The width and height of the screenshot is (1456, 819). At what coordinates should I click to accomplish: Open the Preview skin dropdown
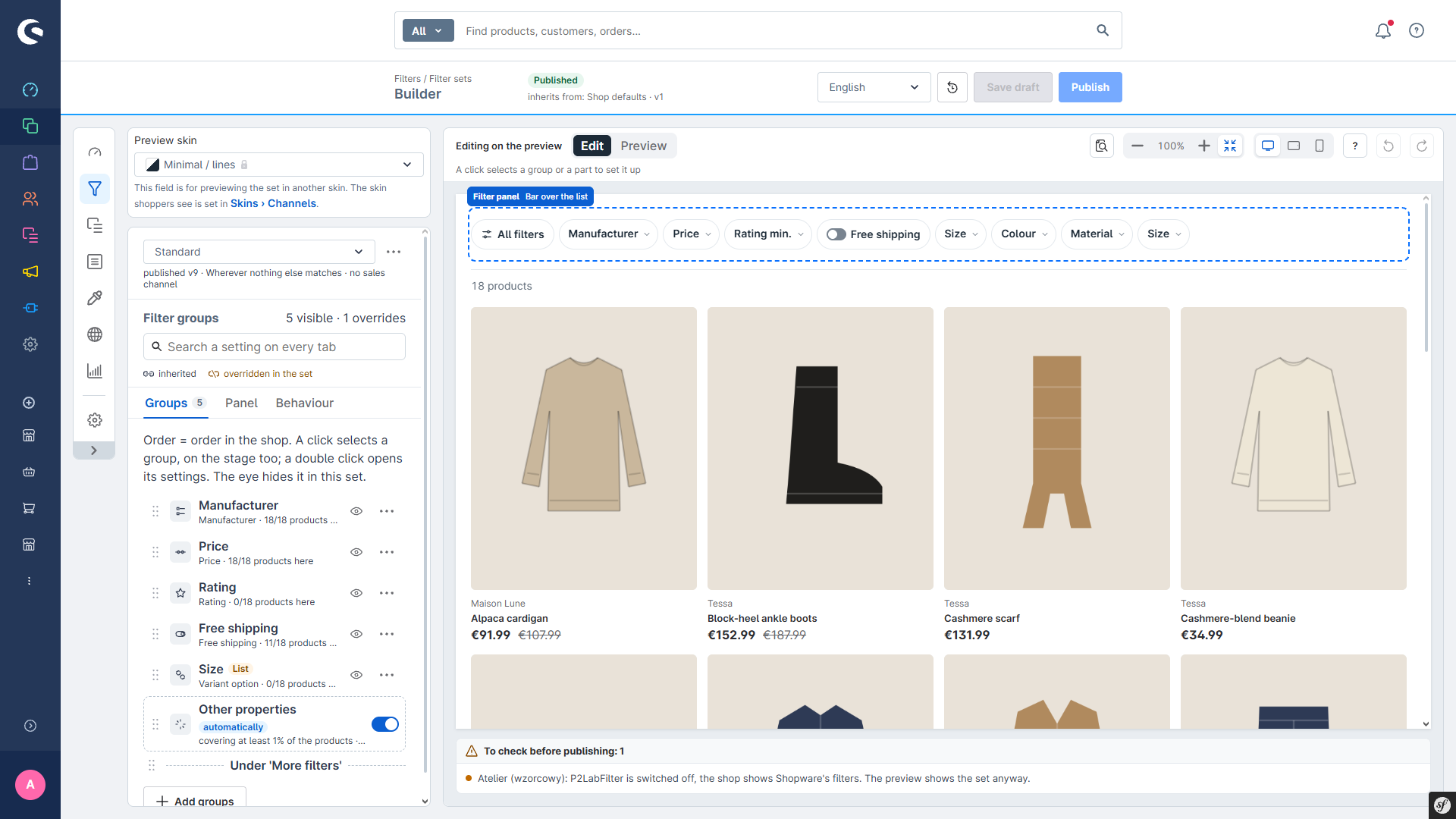point(279,165)
